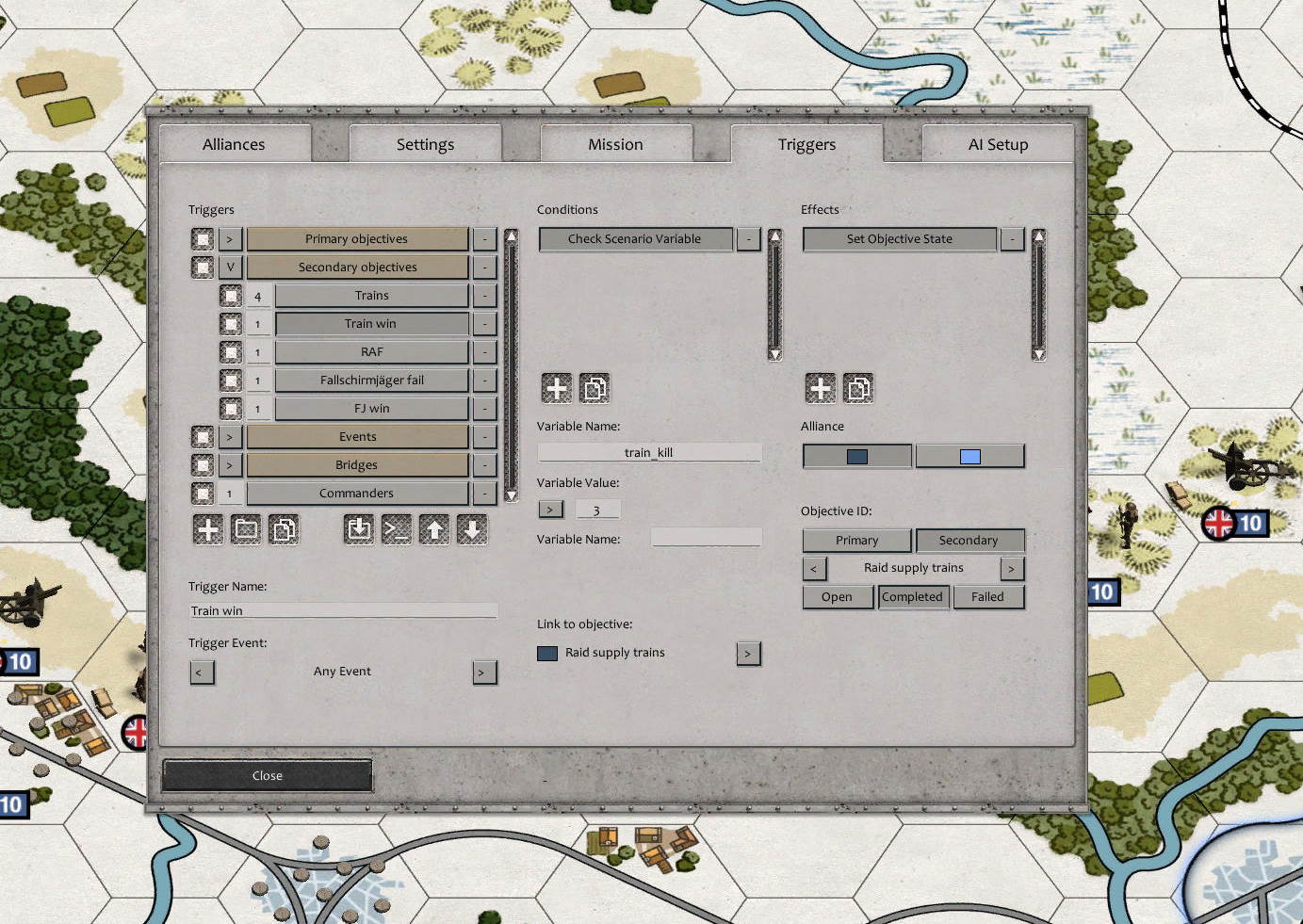
Task: Remove the Check Scenario Variable condition
Action: [x=748, y=239]
